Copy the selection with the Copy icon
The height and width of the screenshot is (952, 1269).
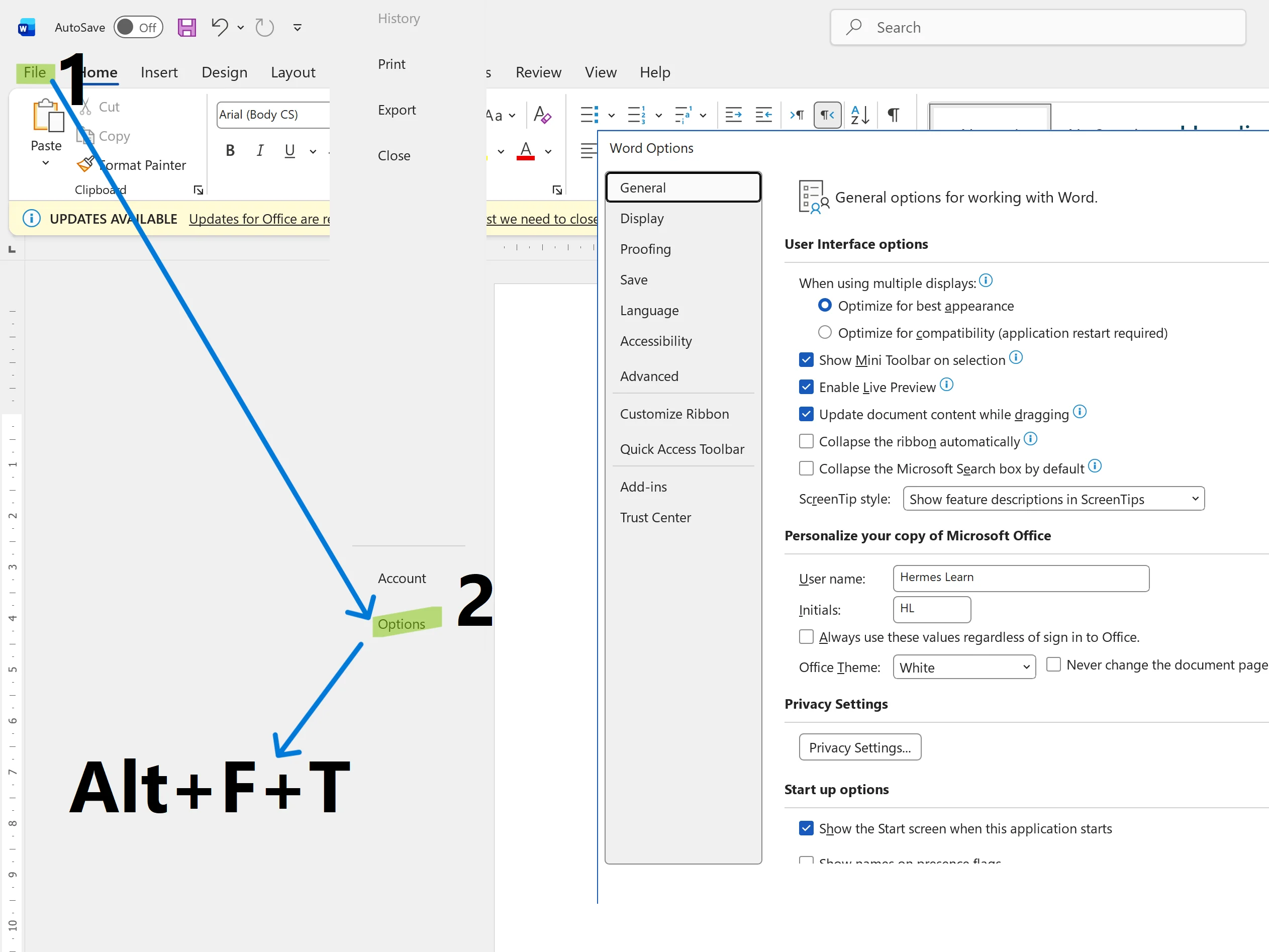point(86,136)
